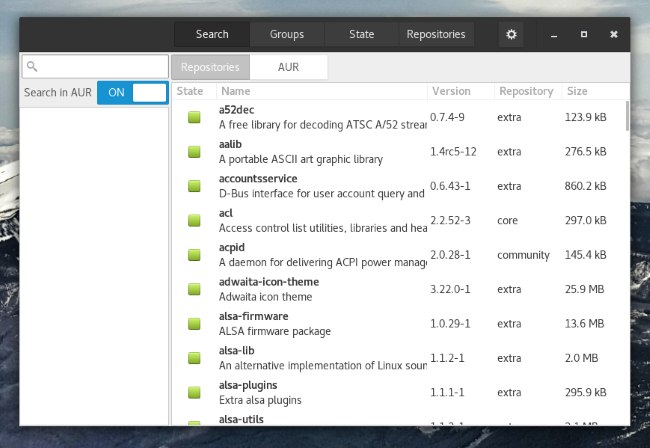Open the settings gear menu

(511, 34)
